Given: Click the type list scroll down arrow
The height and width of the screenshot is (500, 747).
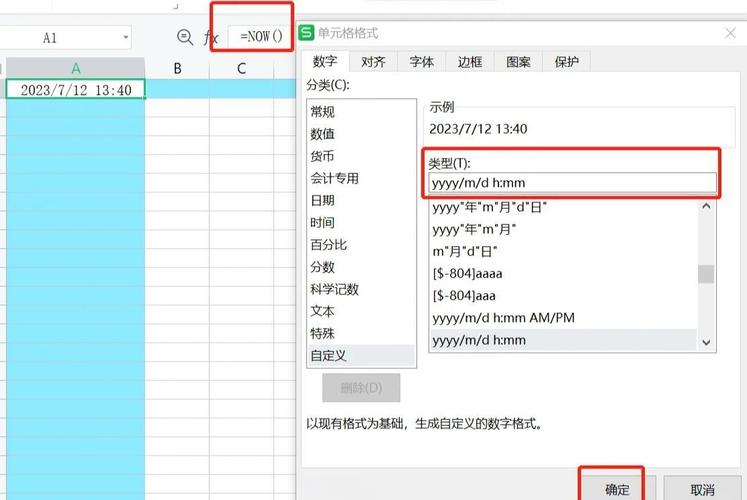Looking at the screenshot, I should click(706, 342).
